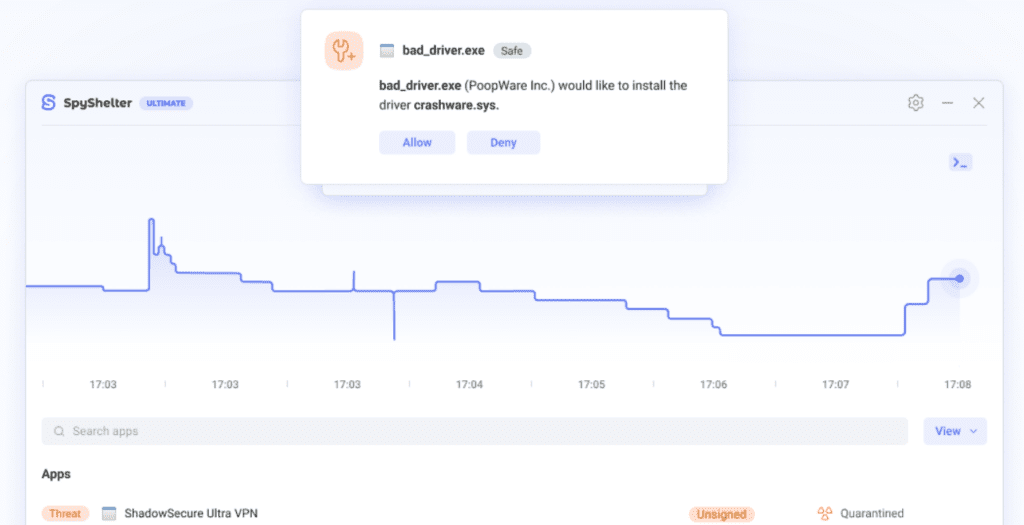1024x525 pixels.
Task: Open SpyShelter settings gear
Action: tap(915, 103)
